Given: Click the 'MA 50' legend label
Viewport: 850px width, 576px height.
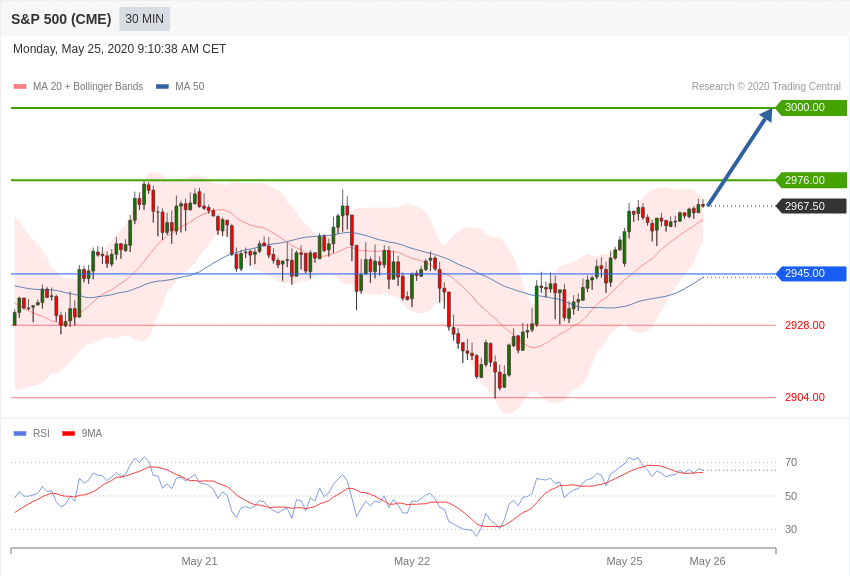Looking at the screenshot, I should coord(190,86).
